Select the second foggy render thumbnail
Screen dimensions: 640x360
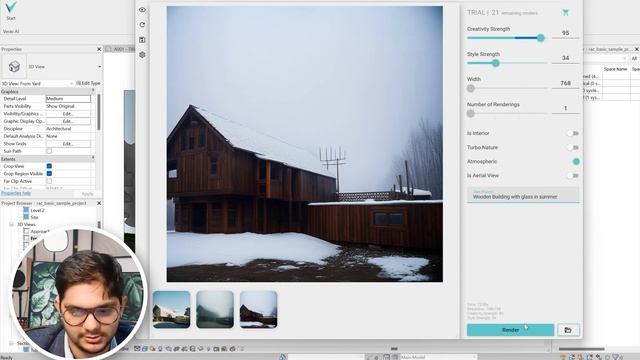tap(215, 309)
